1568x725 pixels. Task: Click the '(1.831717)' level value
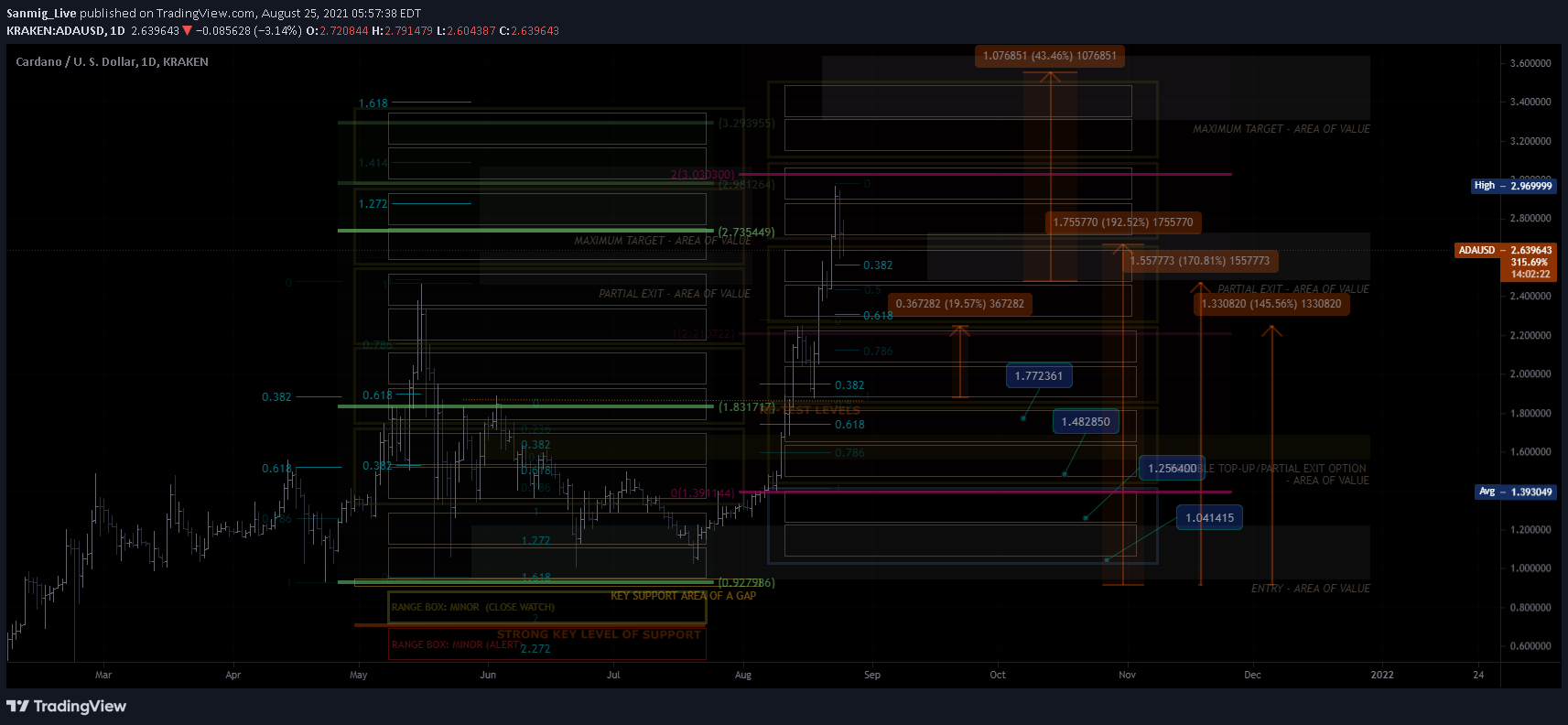tap(747, 406)
